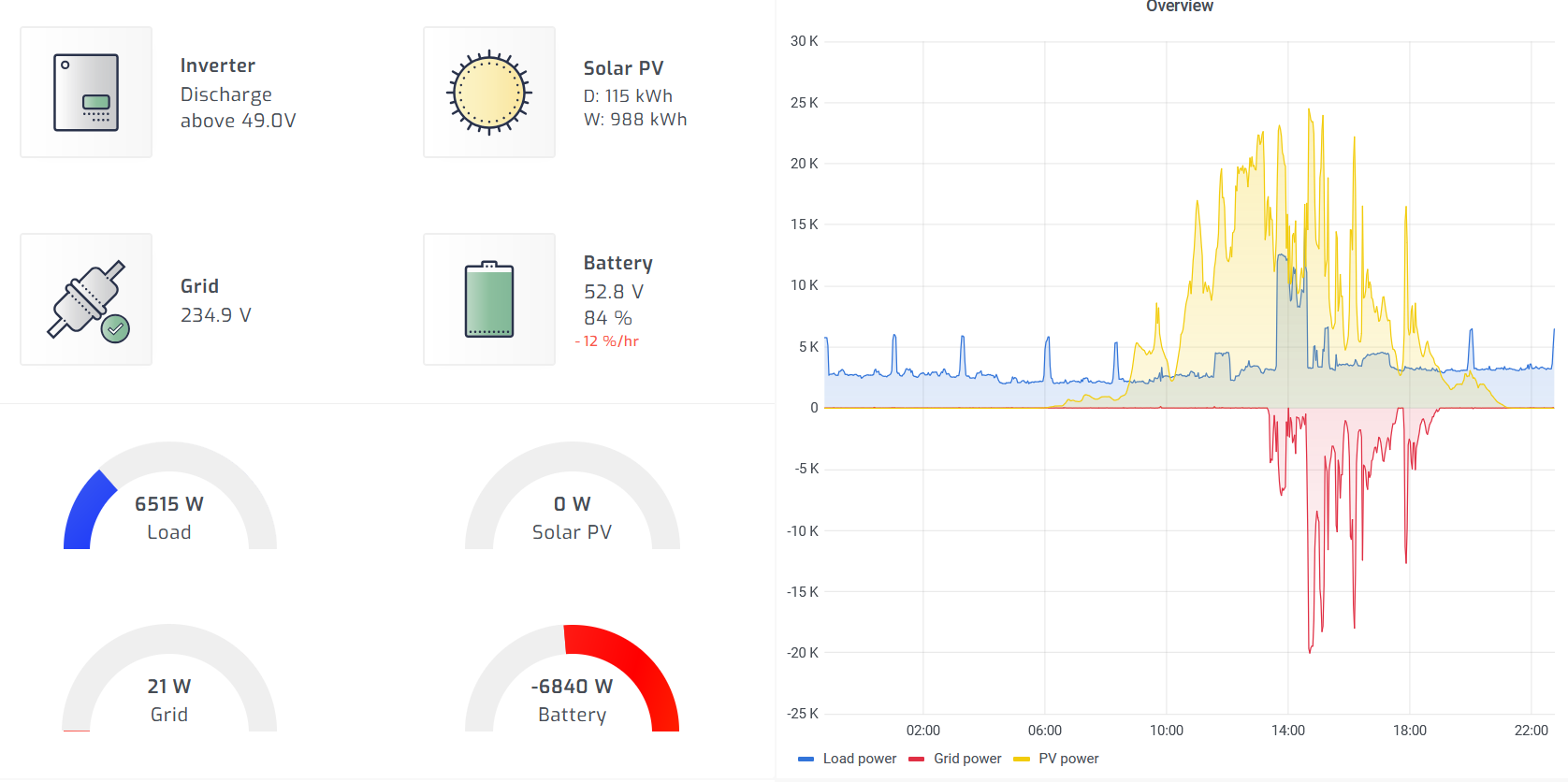1568x782 pixels.
Task: Toggle PV power series in legend
Action: point(1067,759)
